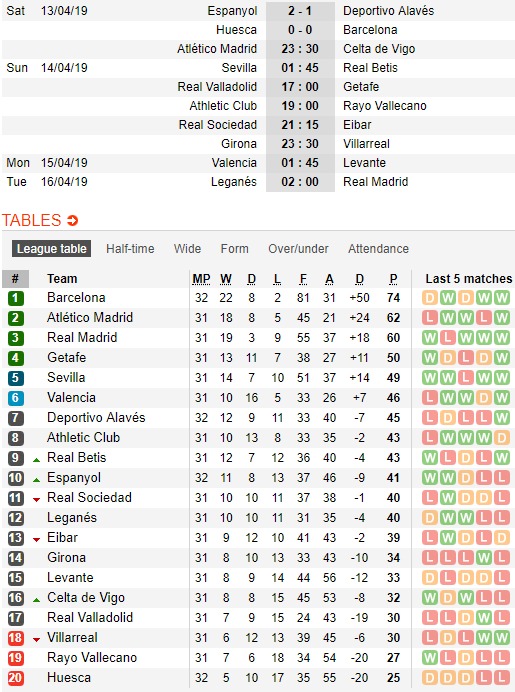Select the League table tab
Screen dimensions: 515x692
click(52, 248)
